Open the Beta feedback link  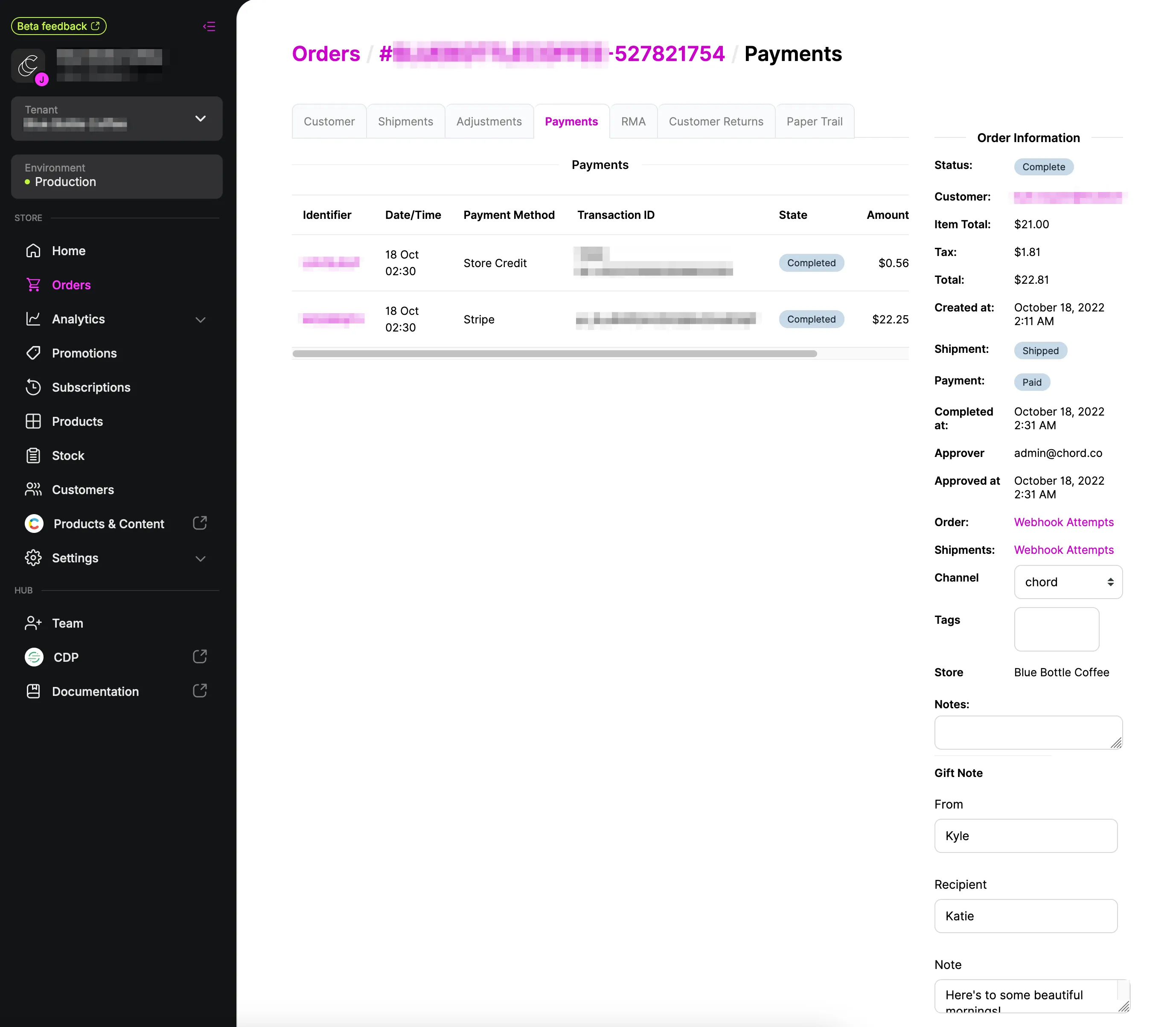point(58,26)
